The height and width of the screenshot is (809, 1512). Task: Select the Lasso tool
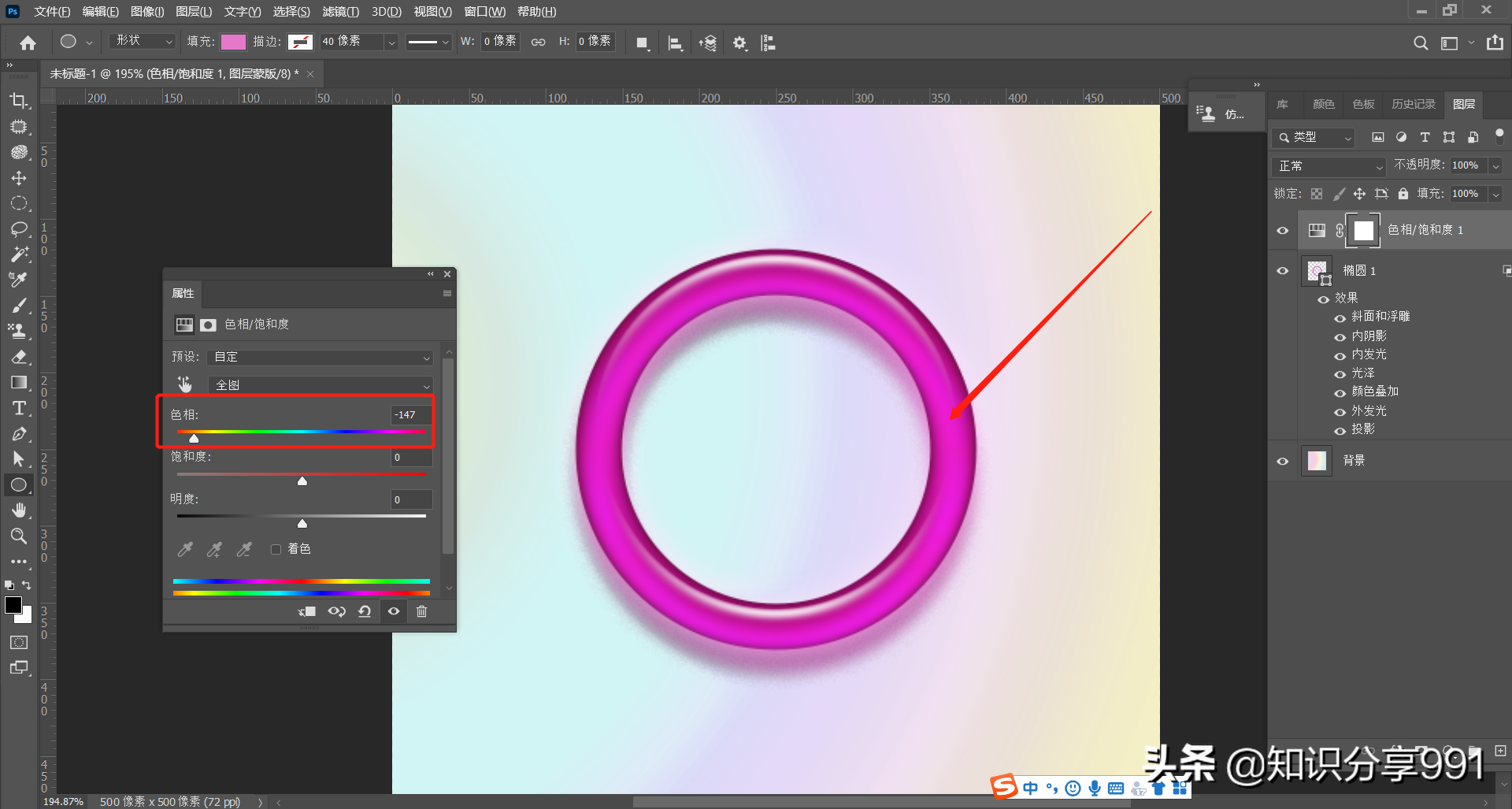(x=19, y=229)
